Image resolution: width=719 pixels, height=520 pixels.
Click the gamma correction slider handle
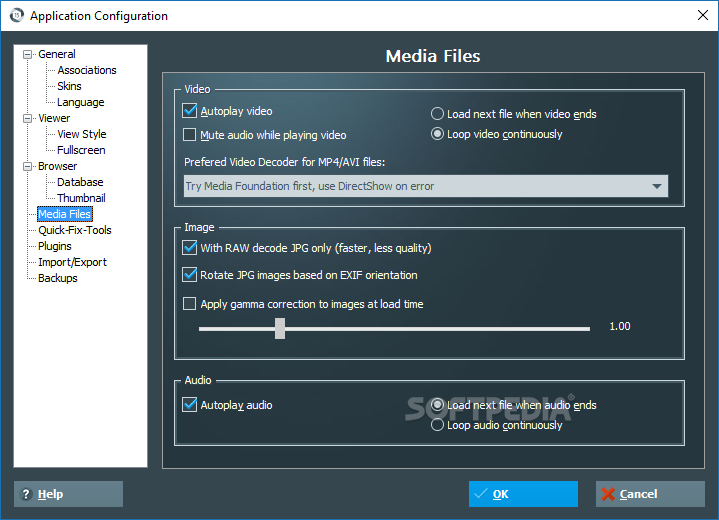(x=280, y=328)
